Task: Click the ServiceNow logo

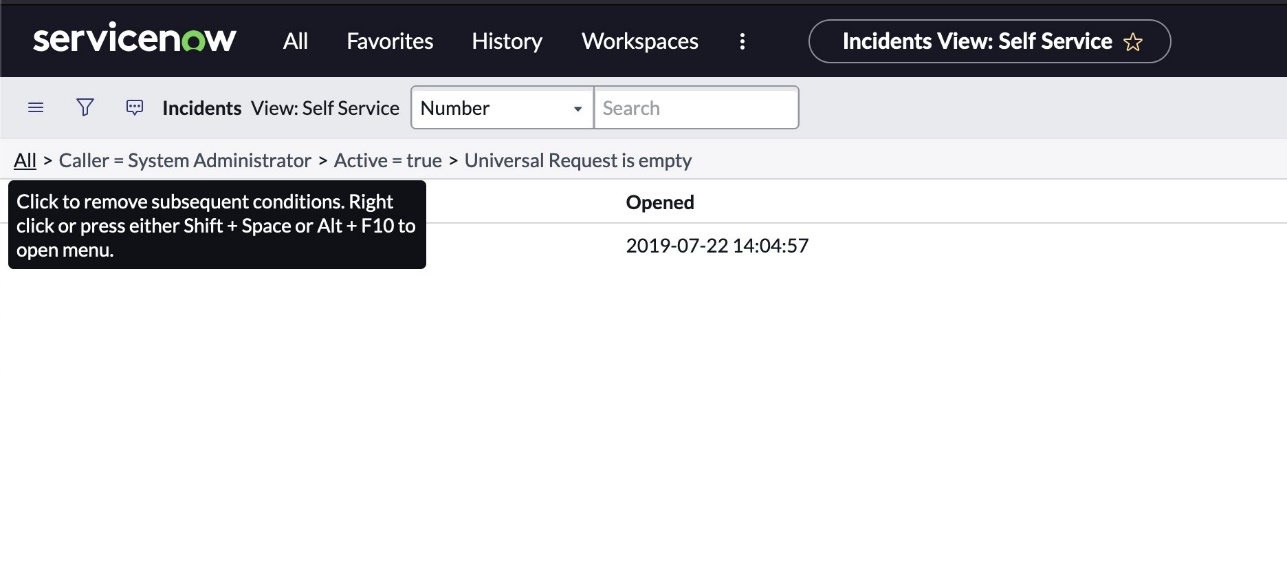Action: point(135,40)
